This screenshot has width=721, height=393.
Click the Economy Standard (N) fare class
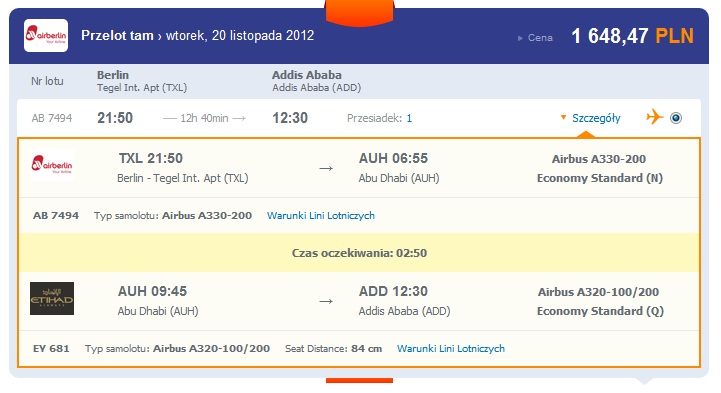pyautogui.click(x=600, y=178)
